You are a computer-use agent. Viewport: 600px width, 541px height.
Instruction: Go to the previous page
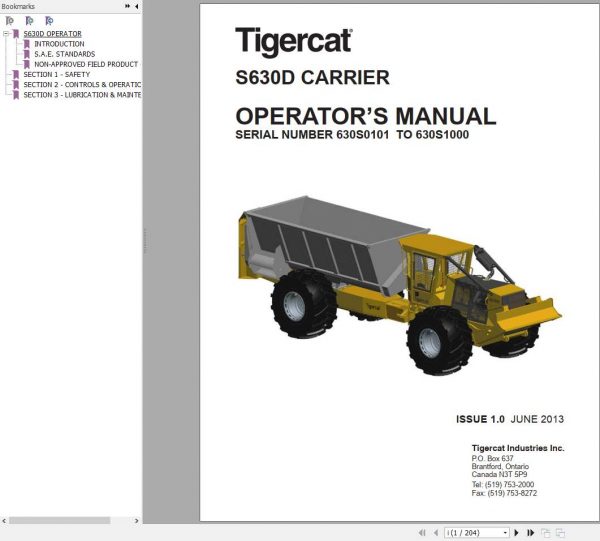click(436, 533)
